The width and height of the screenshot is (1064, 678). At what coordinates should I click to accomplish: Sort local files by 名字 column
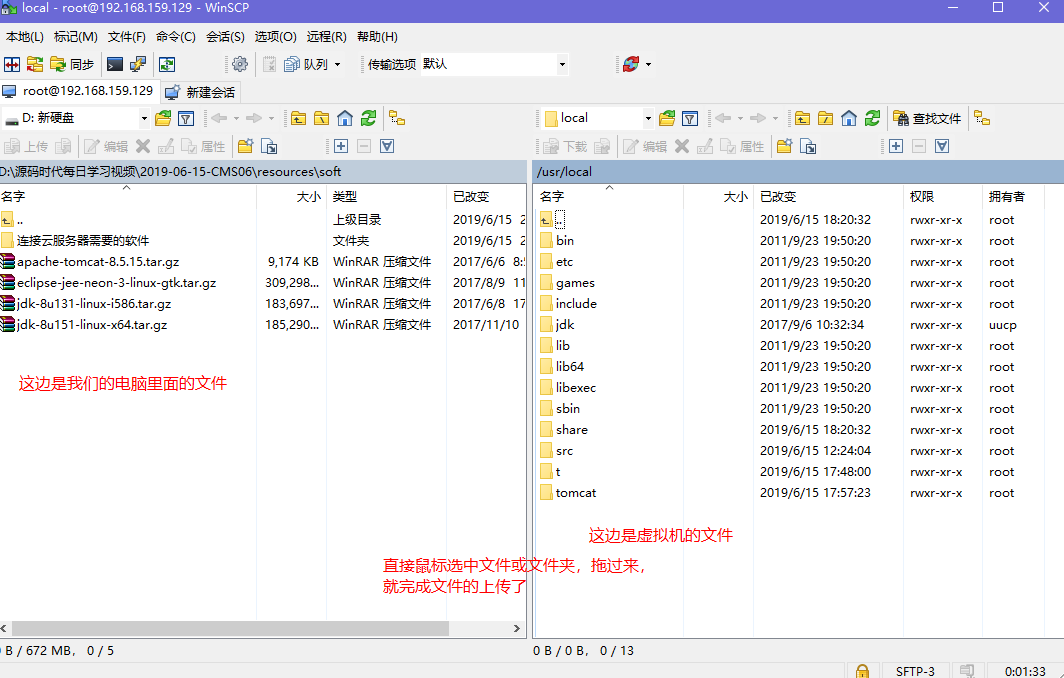(128, 196)
